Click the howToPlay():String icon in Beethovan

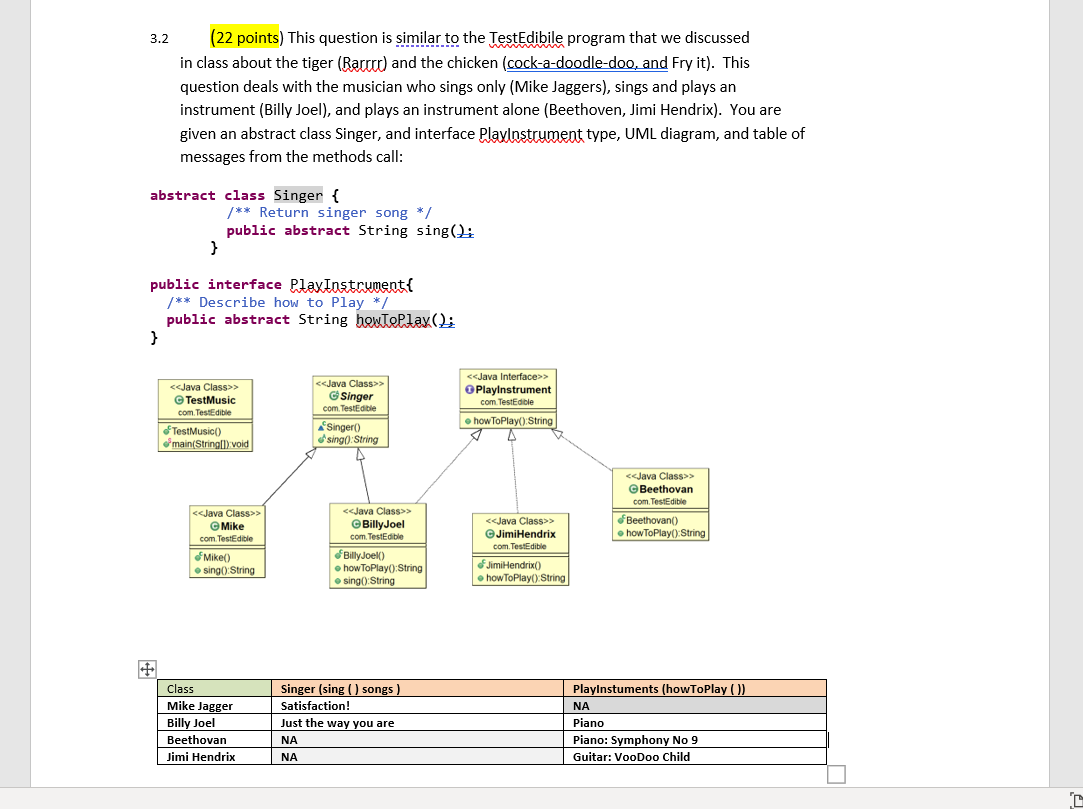618,533
